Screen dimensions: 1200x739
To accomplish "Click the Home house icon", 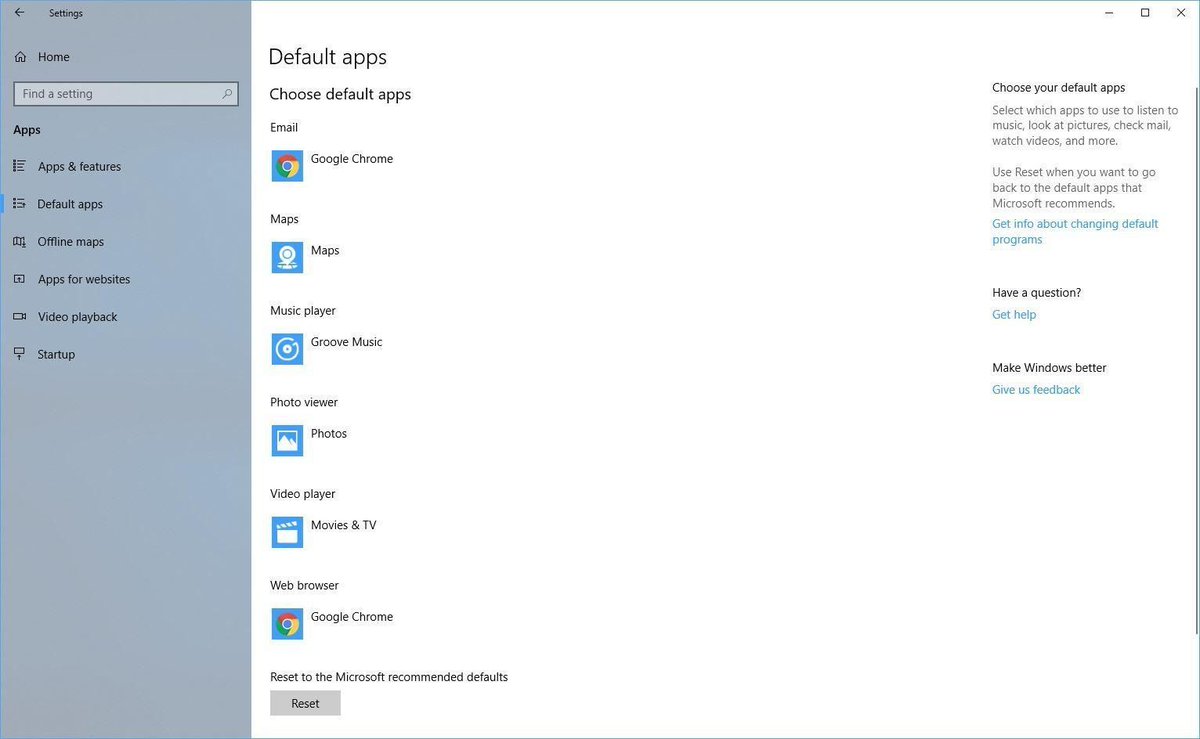I will pyautogui.click(x=20, y=57).
